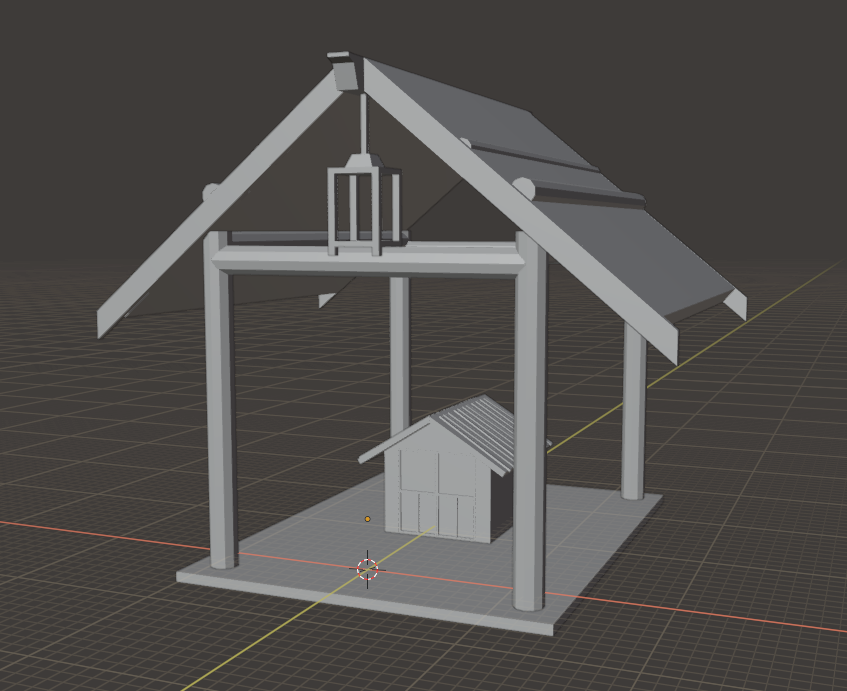Select the front horizontal cross beam
The image size is (847, 691).
pos(368,260)
